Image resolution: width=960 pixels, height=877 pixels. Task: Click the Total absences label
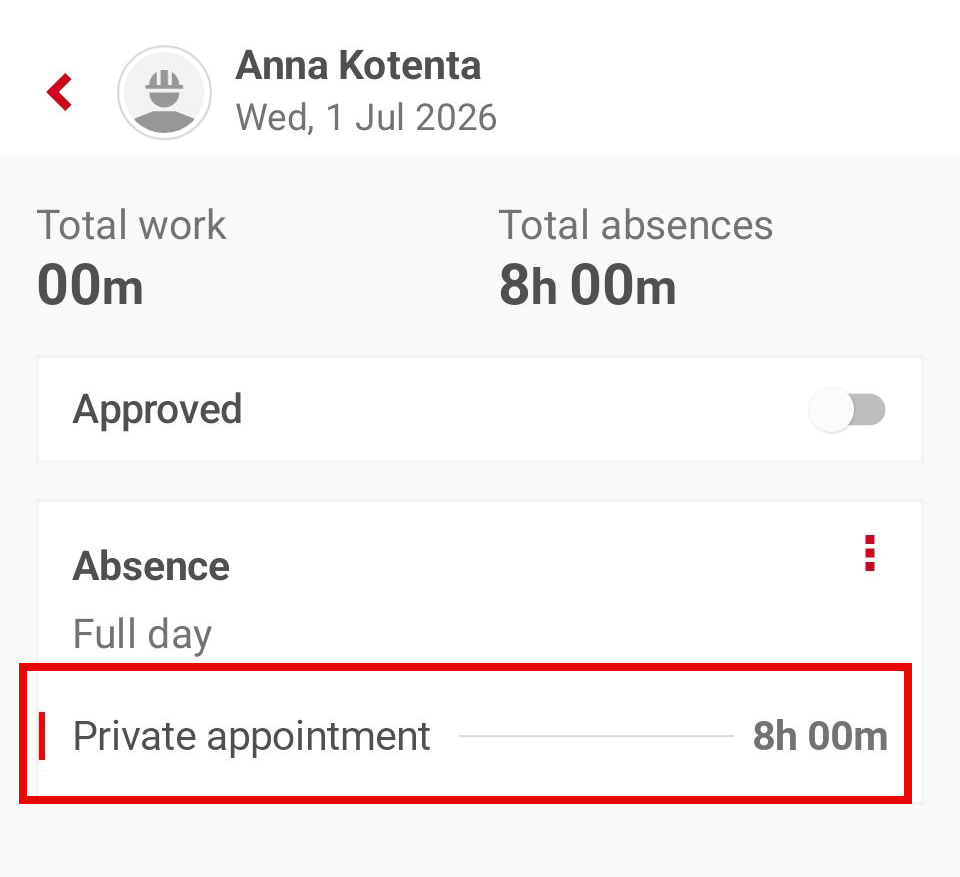pos(636,224)
